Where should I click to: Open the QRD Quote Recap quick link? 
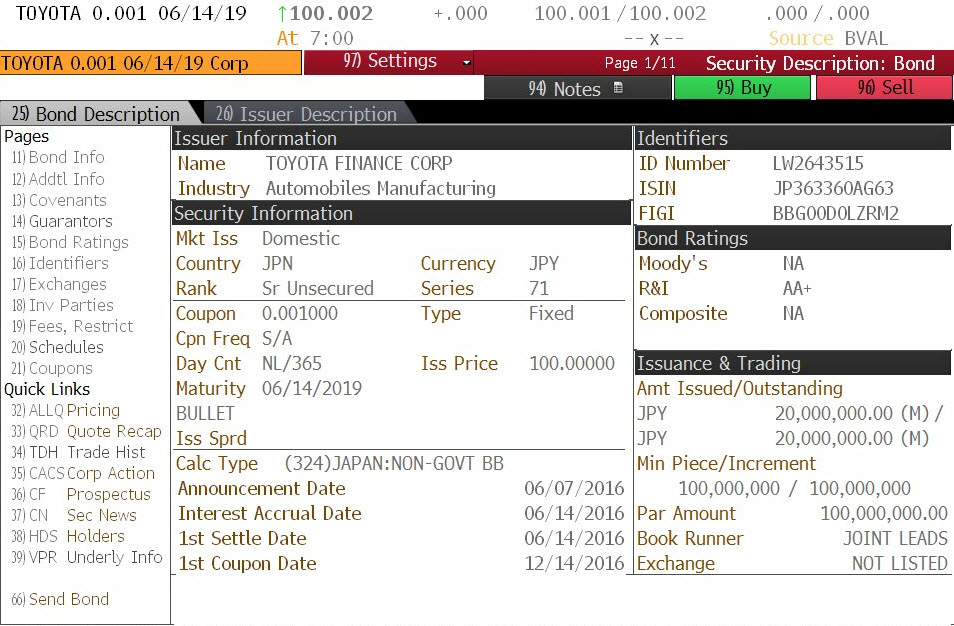86,431
